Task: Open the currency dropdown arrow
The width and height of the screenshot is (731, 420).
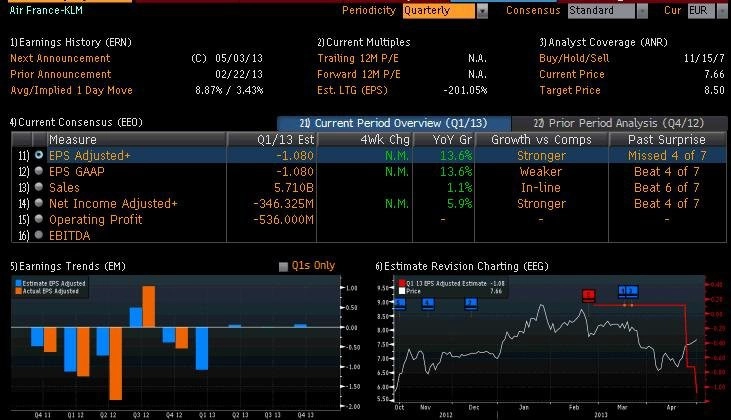Action: coord(723,11)
